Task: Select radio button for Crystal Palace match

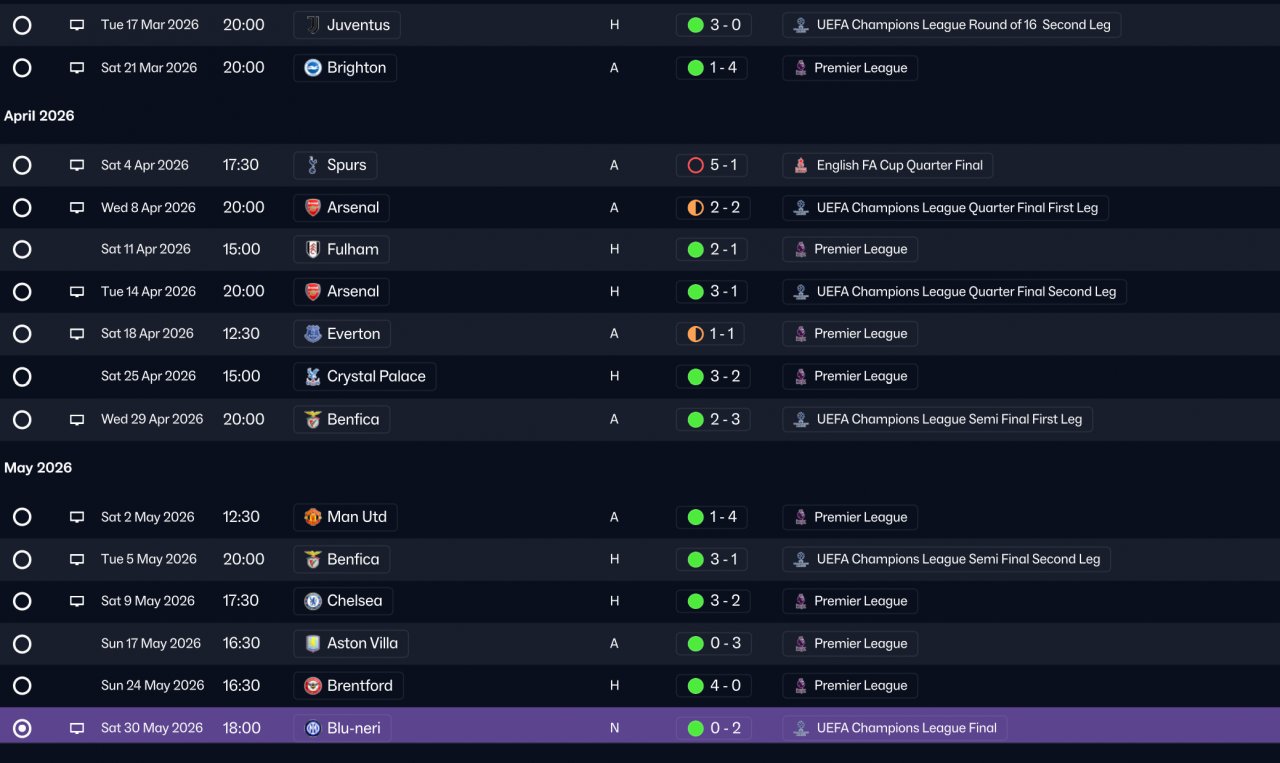Action: 22,377
